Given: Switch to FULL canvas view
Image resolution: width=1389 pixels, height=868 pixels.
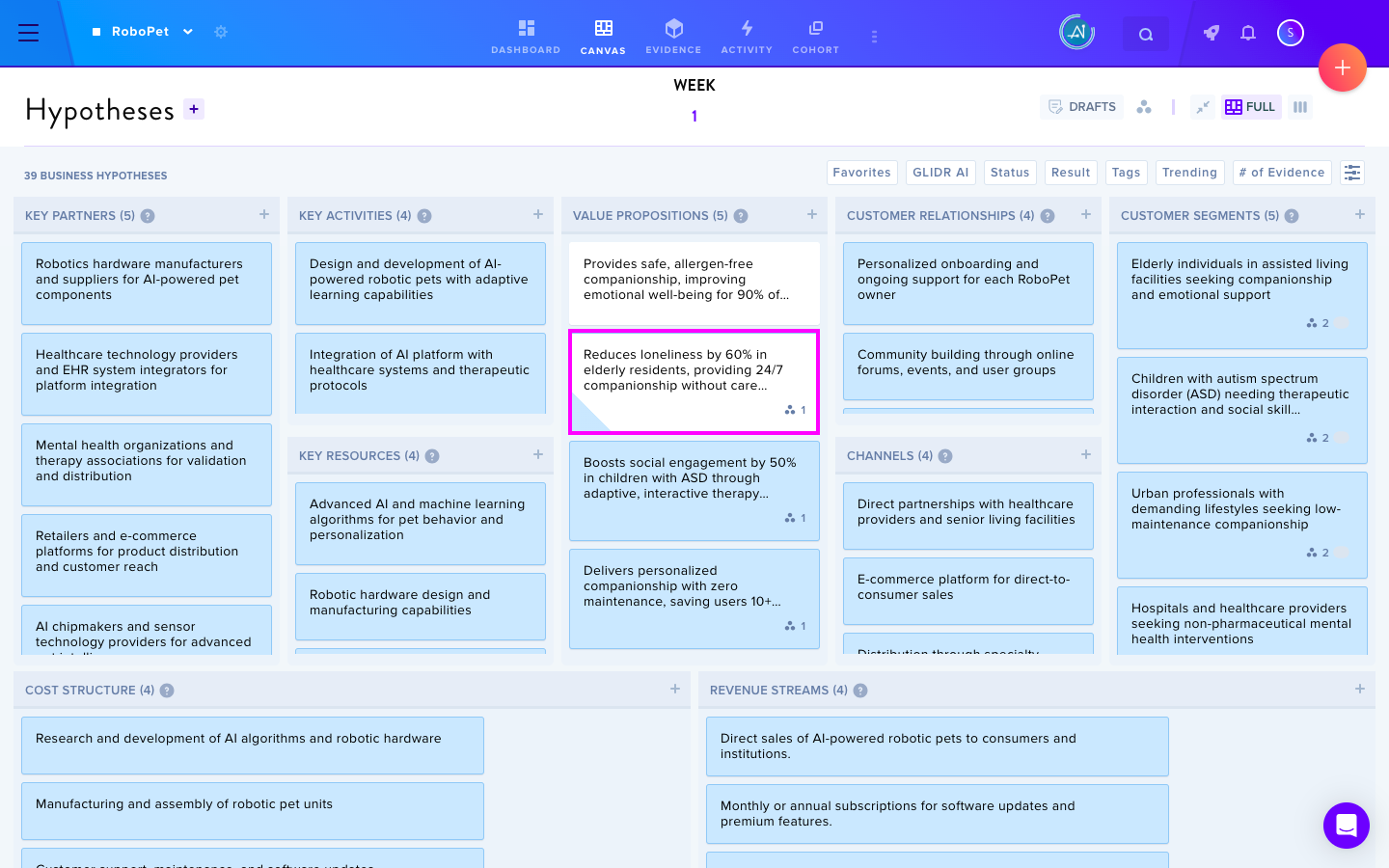Looking at the screenshot, I should (x=1250, y=107).
